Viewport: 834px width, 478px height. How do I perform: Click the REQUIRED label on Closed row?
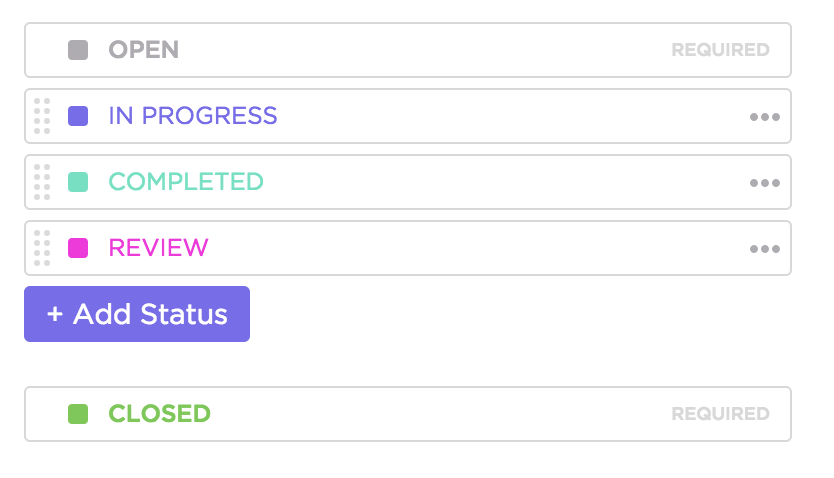720,414
